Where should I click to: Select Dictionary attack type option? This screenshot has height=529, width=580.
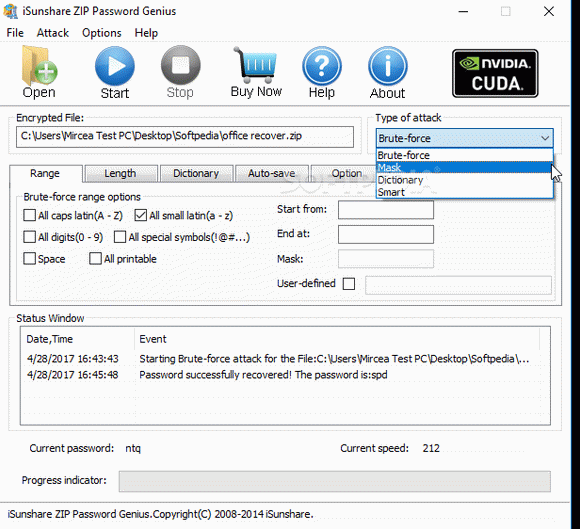[465, 180]
